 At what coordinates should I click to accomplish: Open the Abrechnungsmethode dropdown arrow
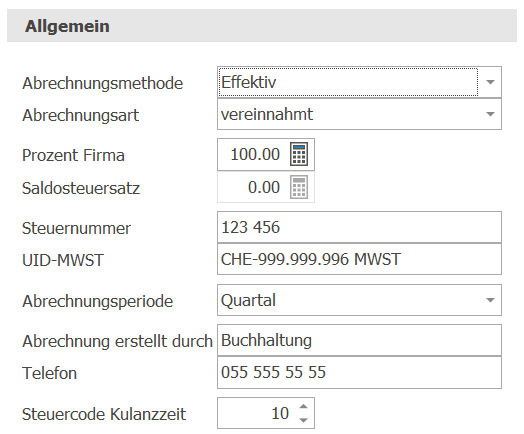tap(490, 82)
